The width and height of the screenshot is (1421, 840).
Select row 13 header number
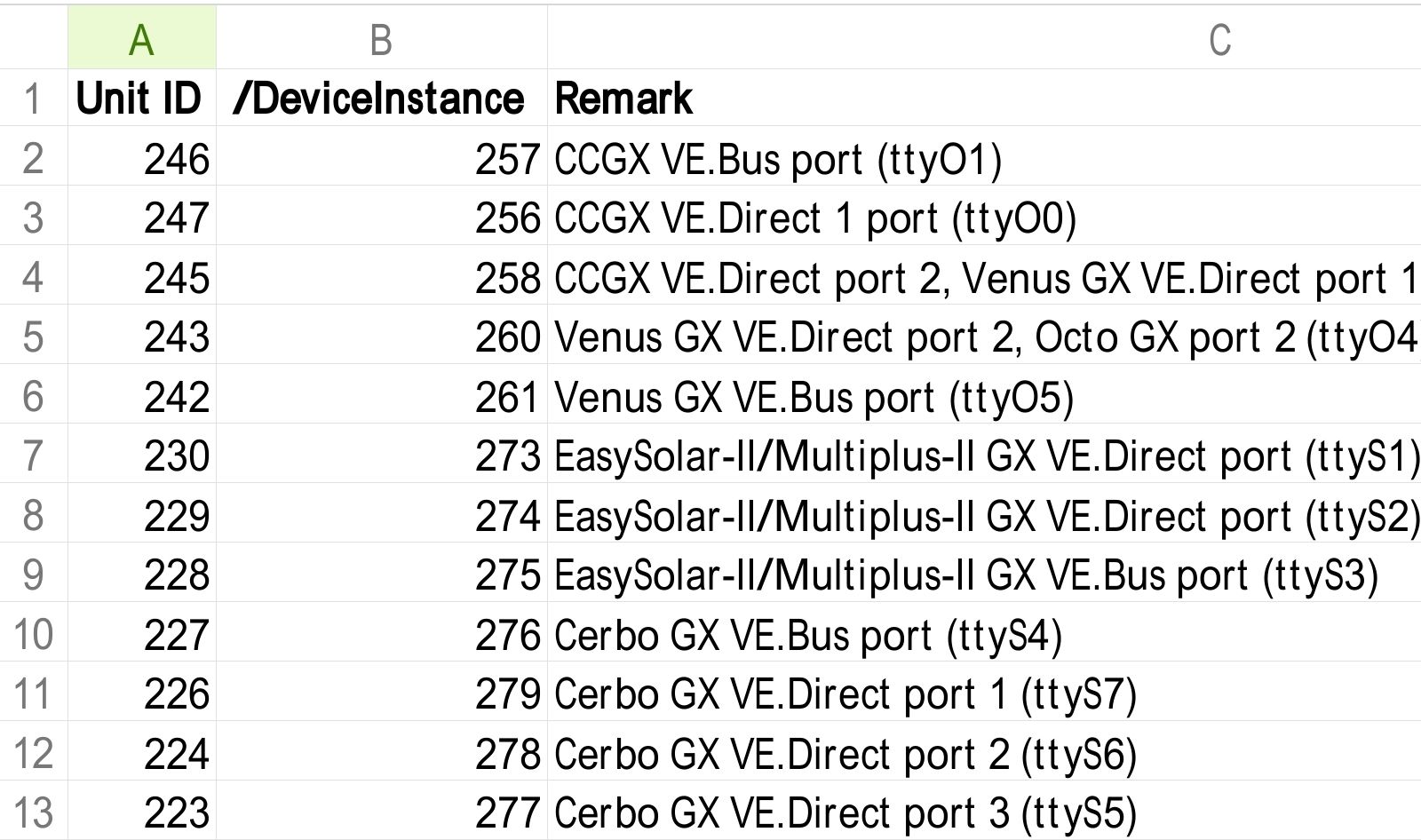pyautogui.click(x=33, y=812)
